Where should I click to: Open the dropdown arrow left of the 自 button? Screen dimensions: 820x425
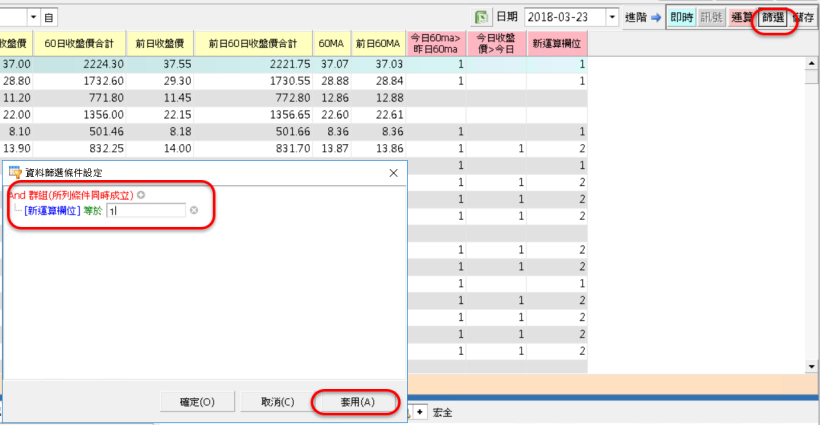[x=33, y=17]
